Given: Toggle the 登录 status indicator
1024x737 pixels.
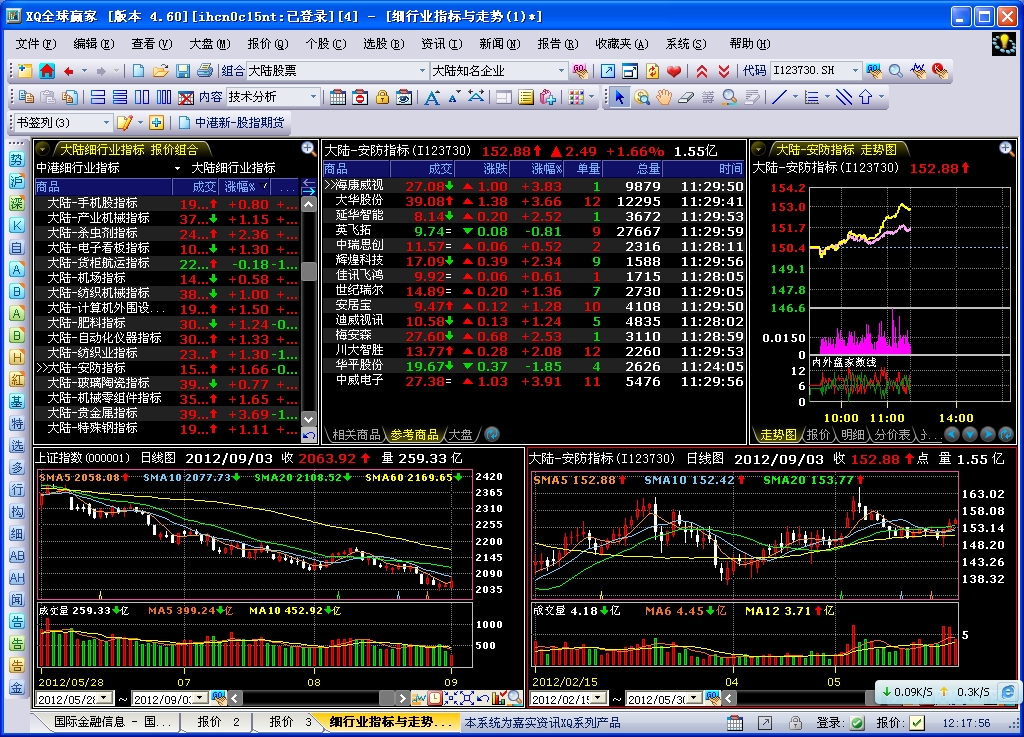Looking at the screenshot, I should tap(857, 723).
